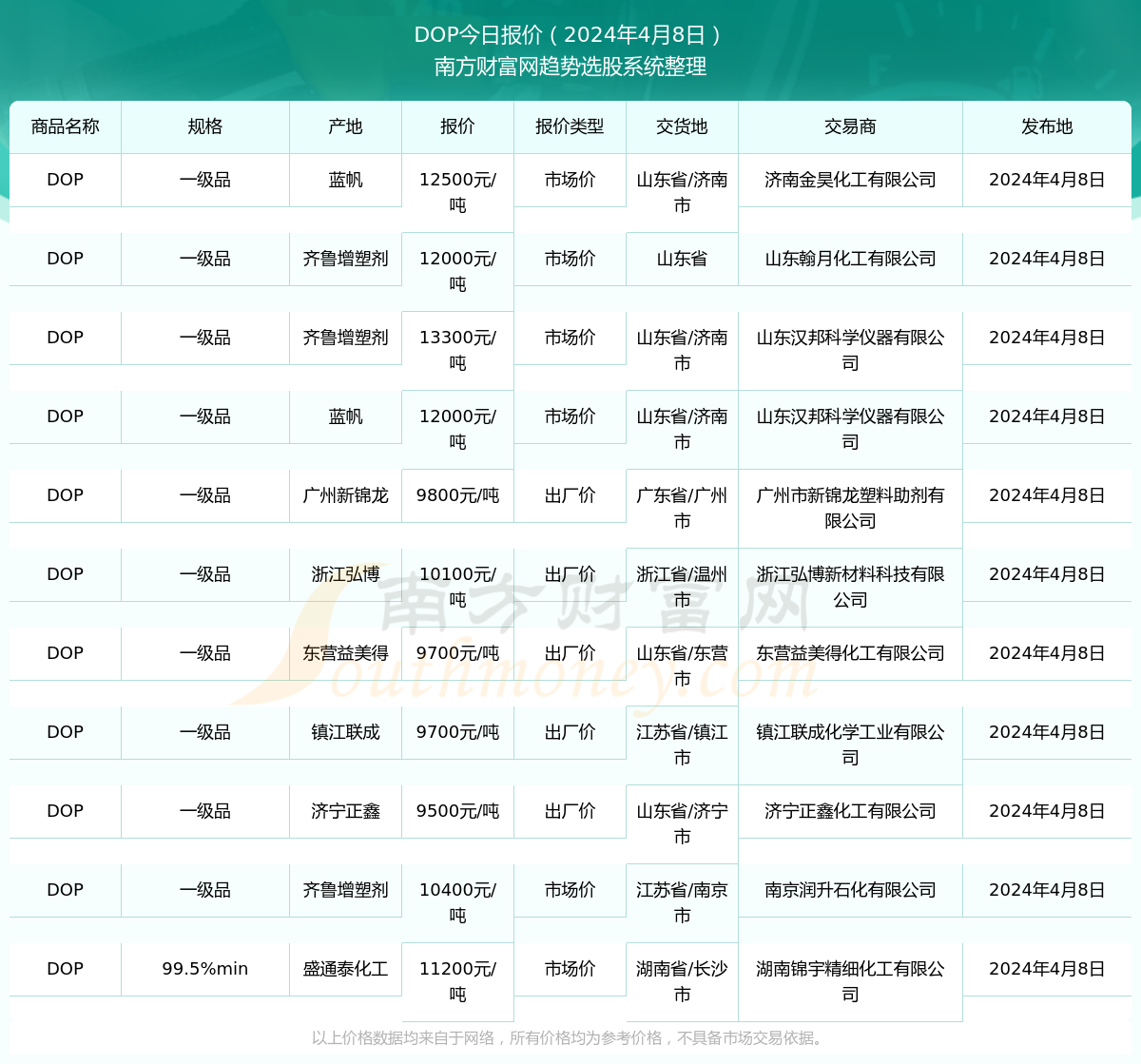The width and height of the screenshot is (1141, 1064).
Task: Click the subtitle '南方财富网趋势选股系统整理'
Action: click(x=570, y=67)
